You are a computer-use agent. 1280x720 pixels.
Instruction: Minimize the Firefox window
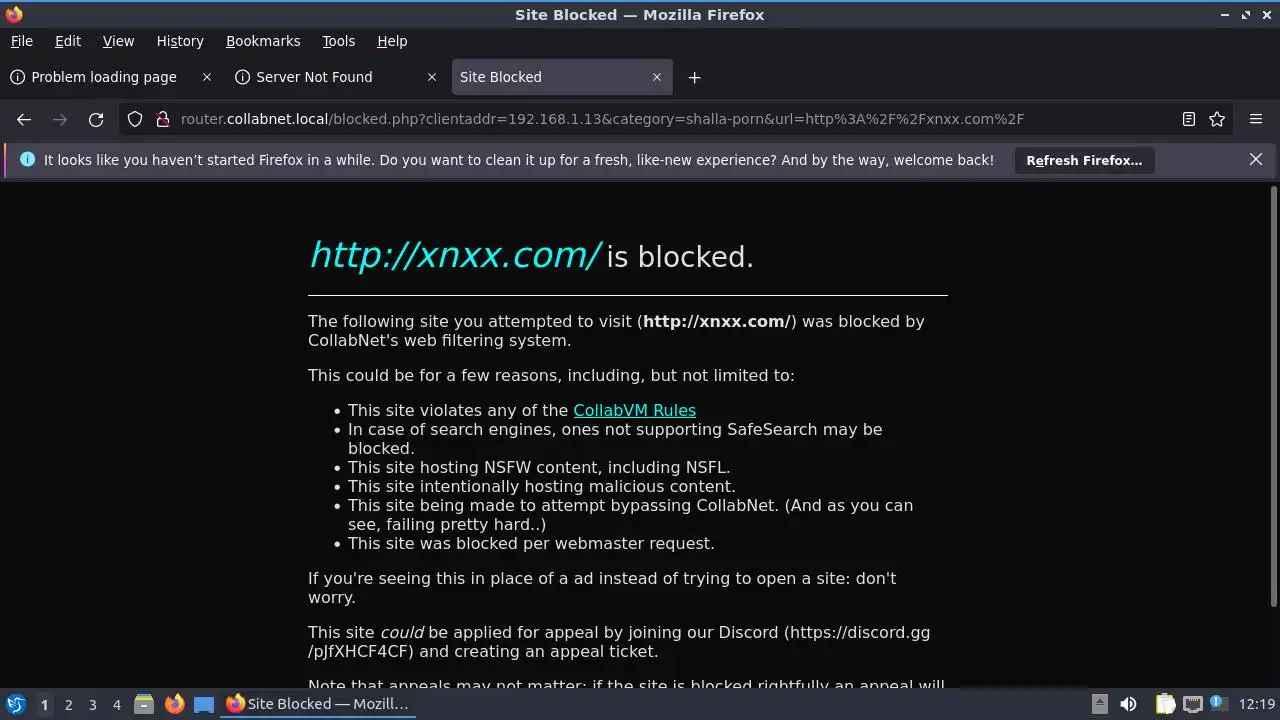[1226, 15]
